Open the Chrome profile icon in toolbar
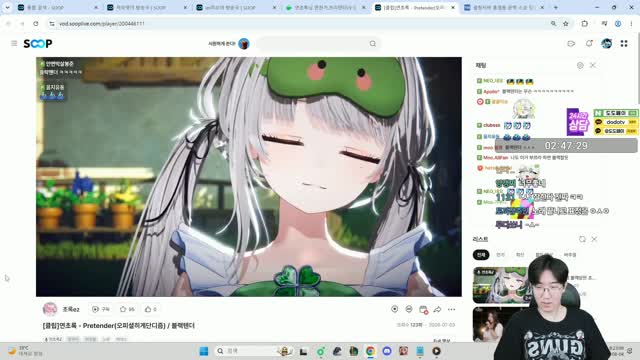The image size is (640, 360). [618, 24]
